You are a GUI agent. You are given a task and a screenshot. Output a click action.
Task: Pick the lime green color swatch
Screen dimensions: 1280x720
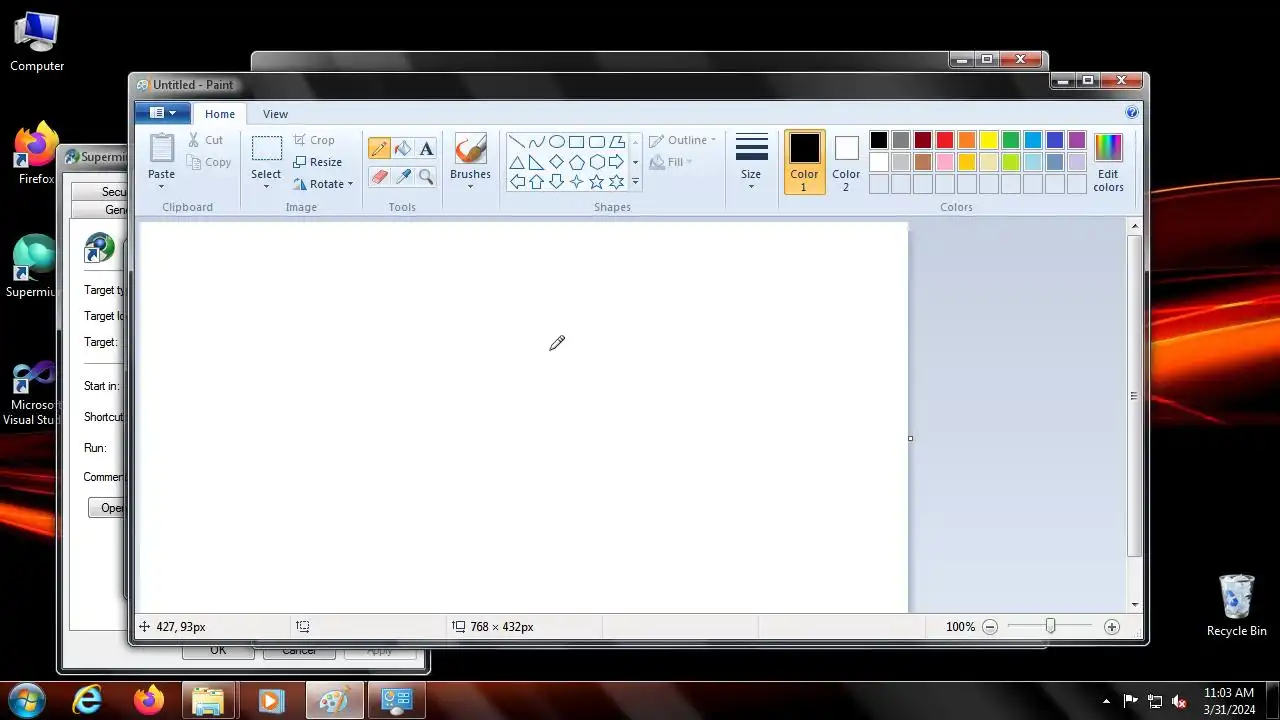click(1011, 162)
